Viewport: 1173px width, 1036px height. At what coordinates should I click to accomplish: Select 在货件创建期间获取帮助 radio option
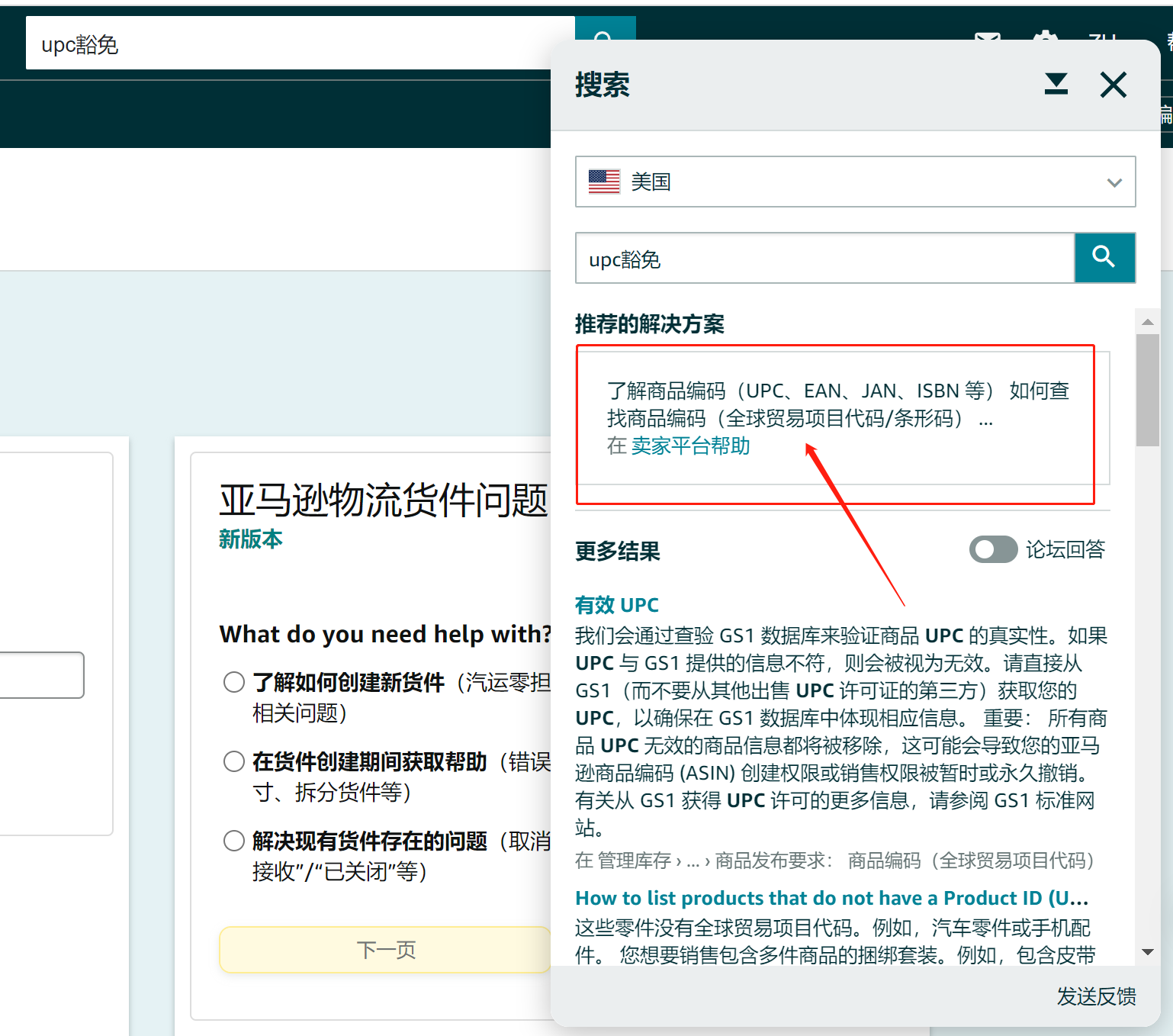(234, 761)
